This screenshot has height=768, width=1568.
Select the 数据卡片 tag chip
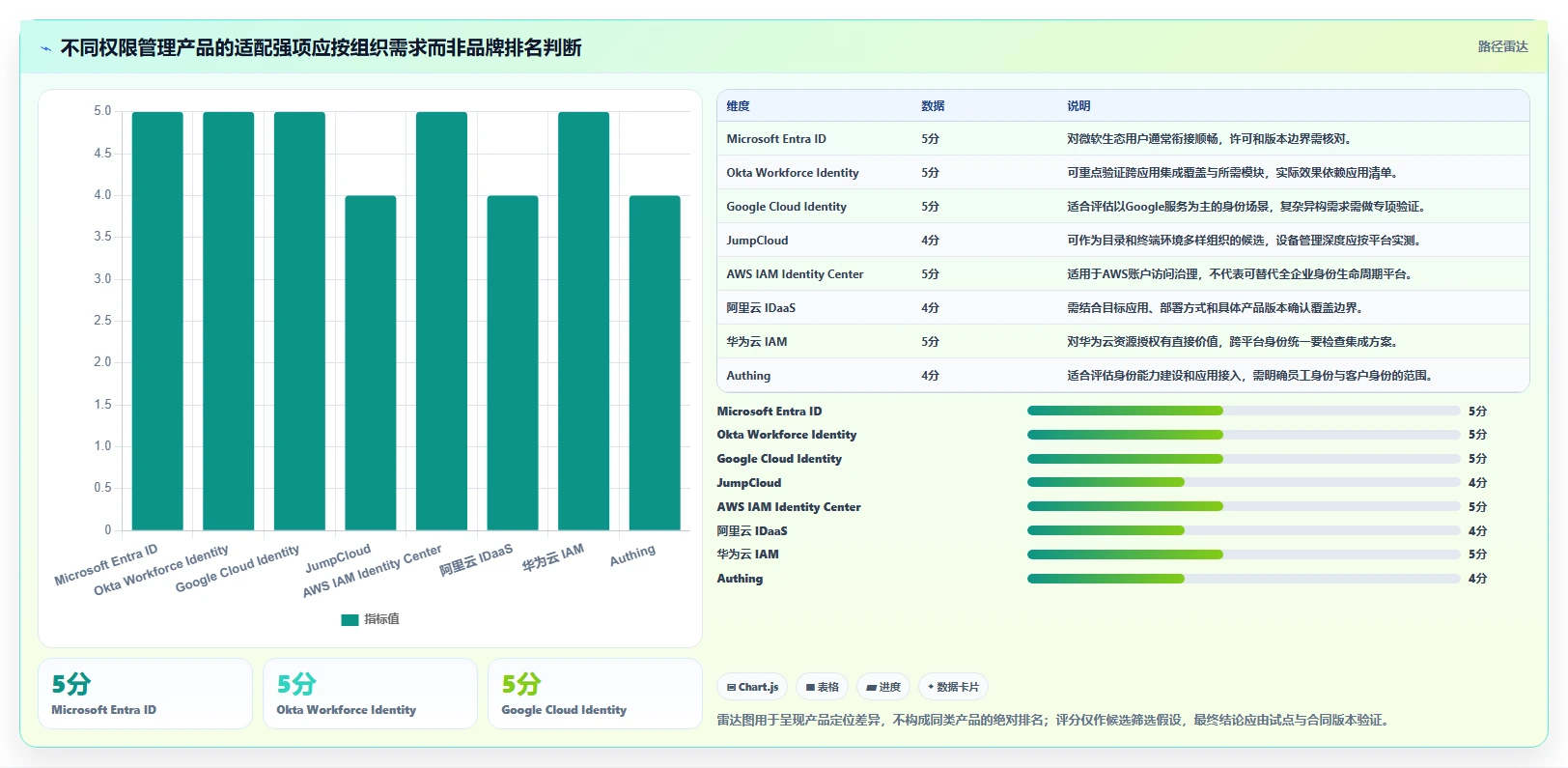tap(953, 687)
